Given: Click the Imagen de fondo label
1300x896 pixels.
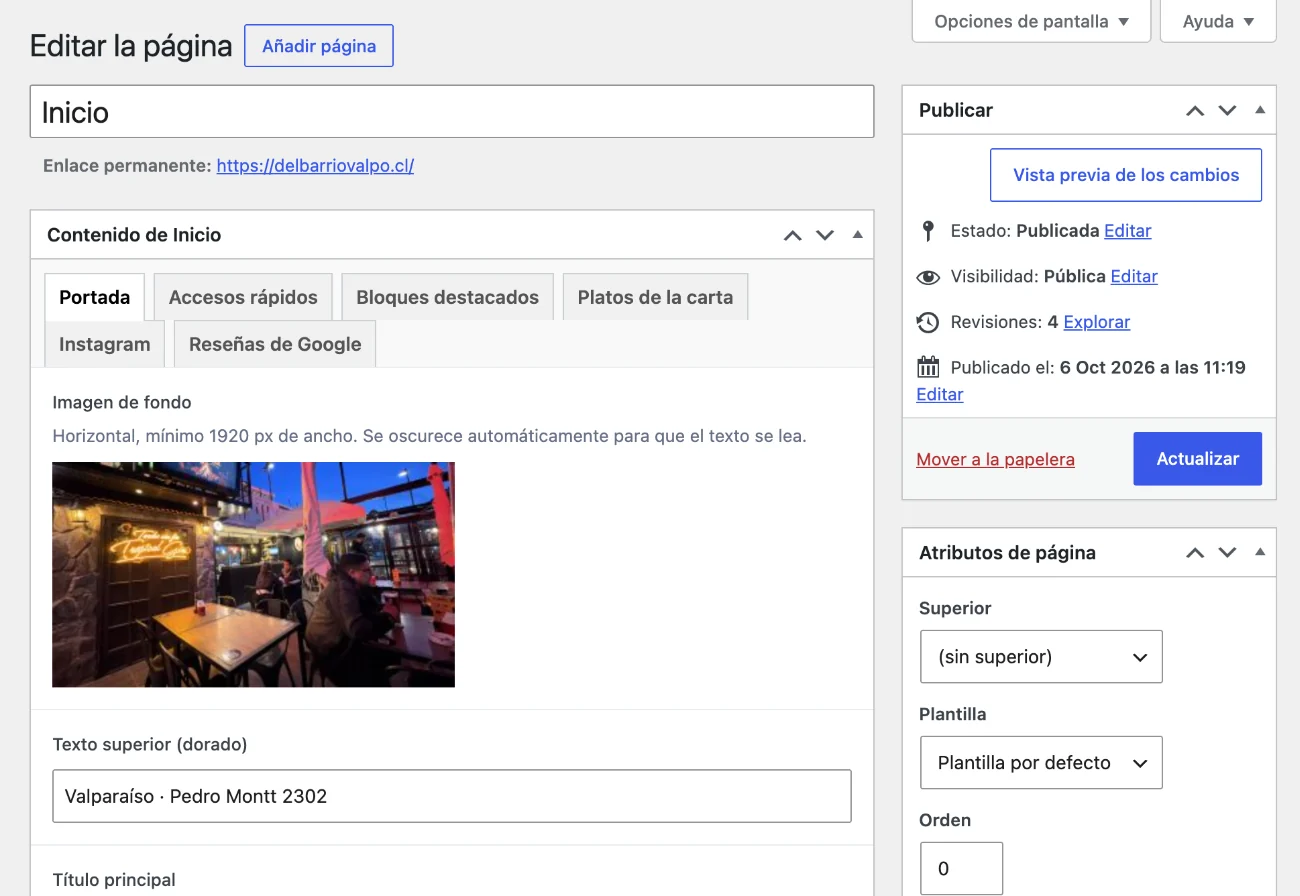Looking at the screenshot, I should 122,402.
